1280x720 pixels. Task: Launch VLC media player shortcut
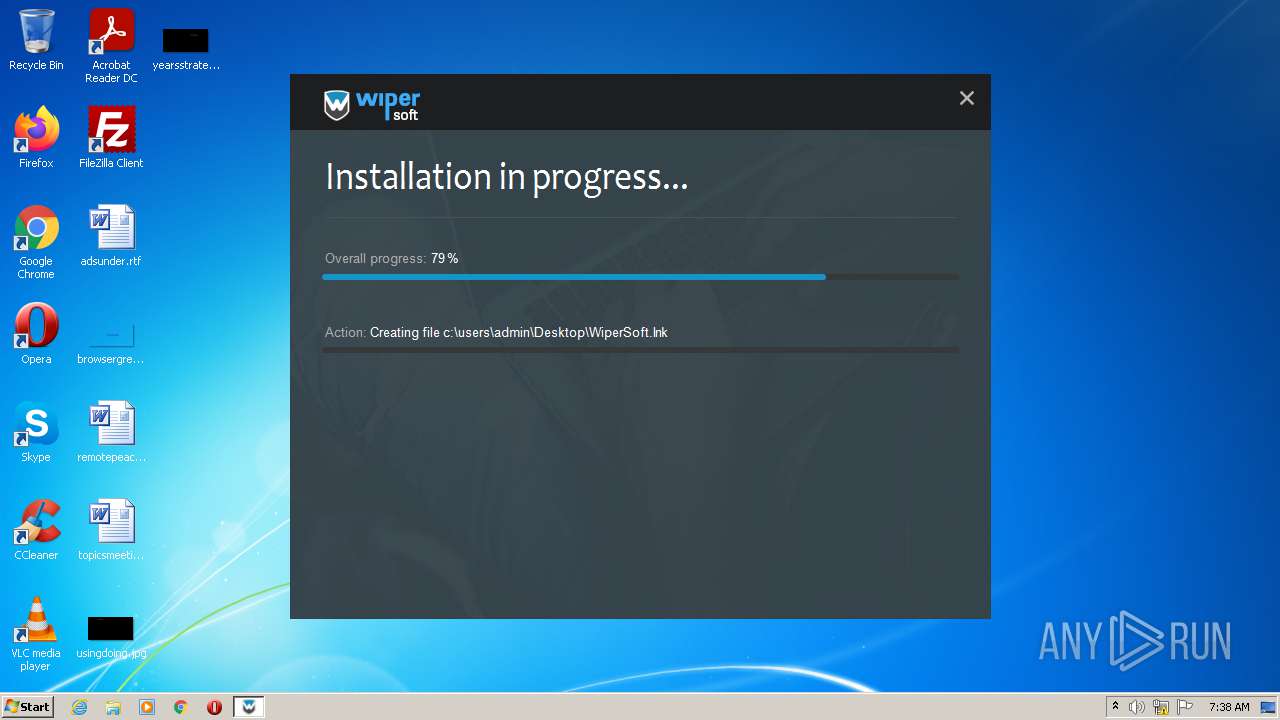pos(36,634)
